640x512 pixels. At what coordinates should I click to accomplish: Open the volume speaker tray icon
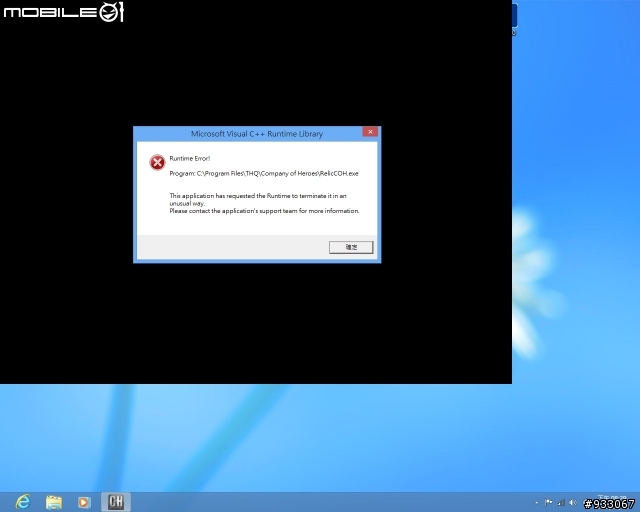coord(573,503)
